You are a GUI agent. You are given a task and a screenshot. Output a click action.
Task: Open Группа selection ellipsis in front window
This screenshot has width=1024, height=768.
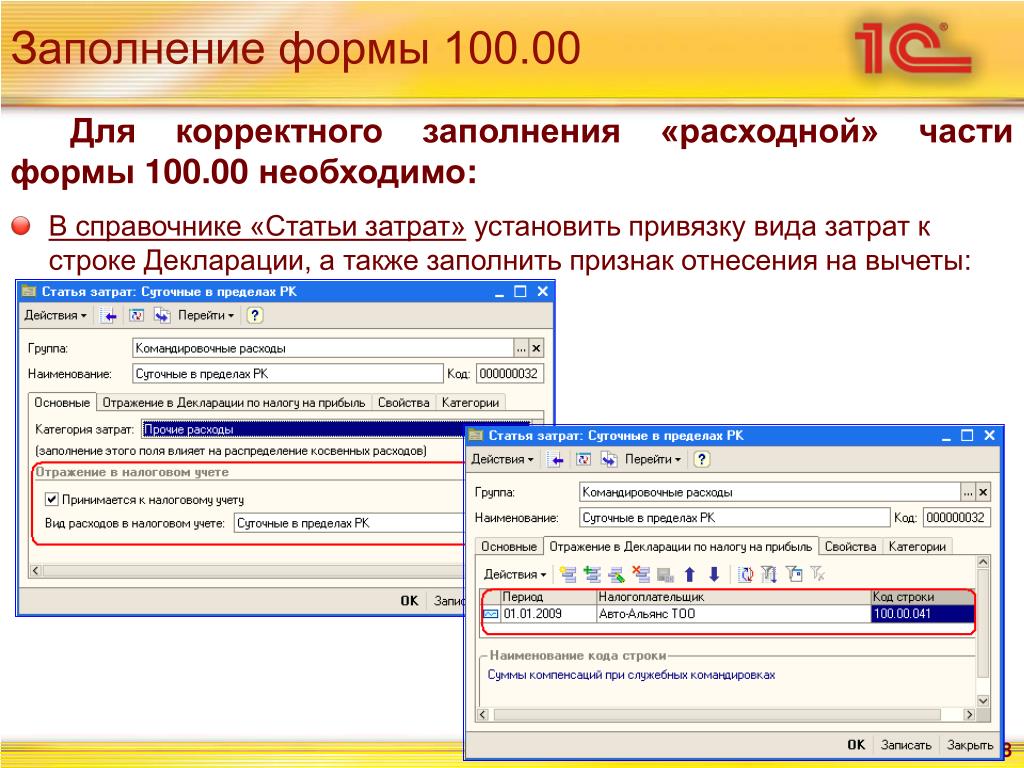[x=968, y=492]
